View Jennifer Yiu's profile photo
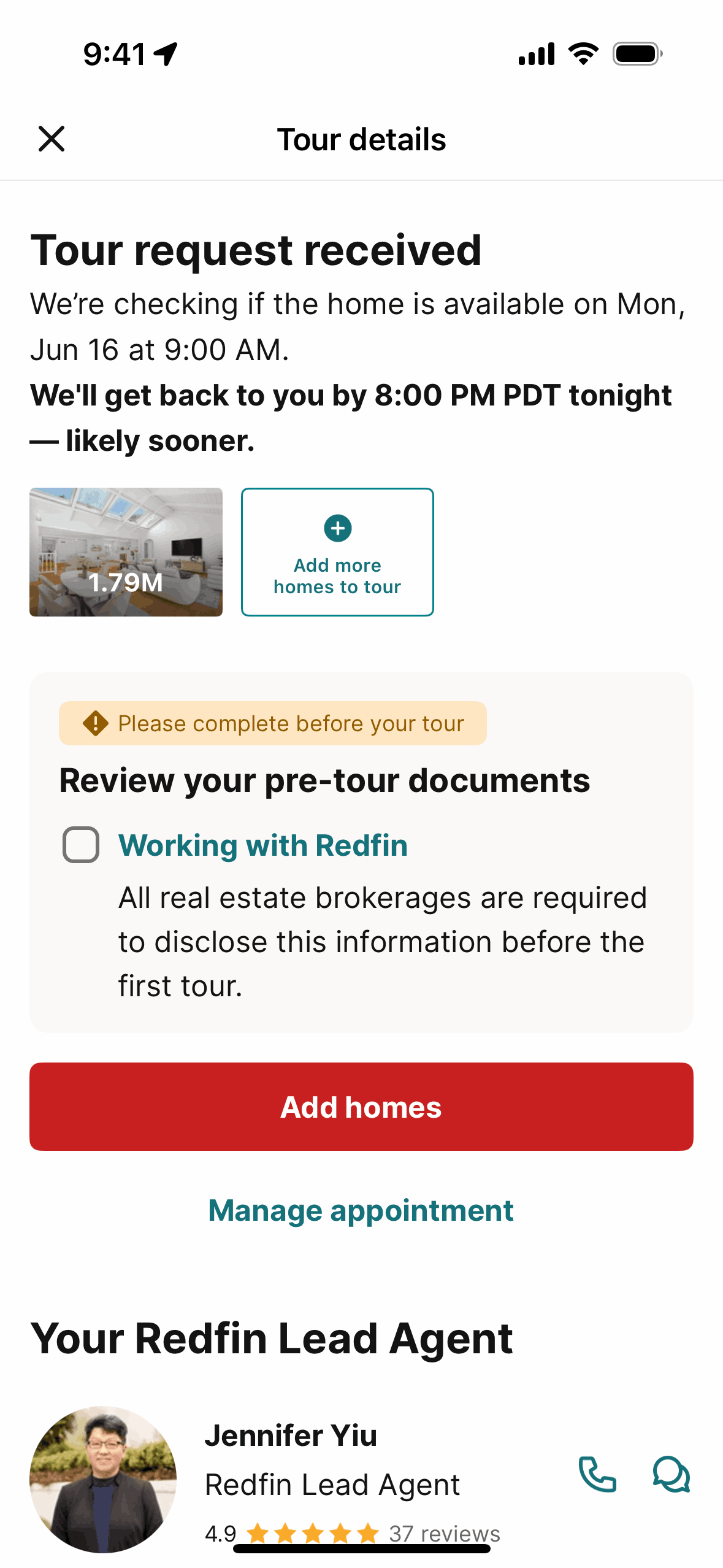 pos(103,1479)
